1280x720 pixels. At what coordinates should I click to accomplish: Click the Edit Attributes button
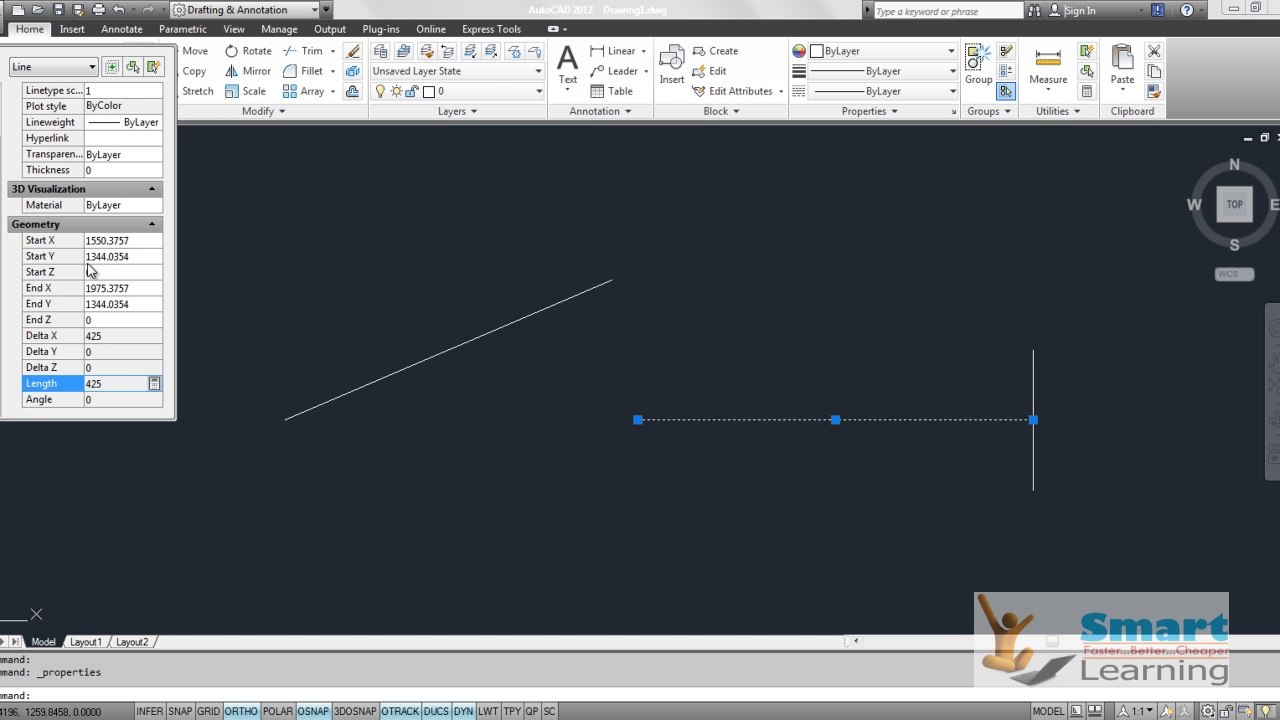732,91
